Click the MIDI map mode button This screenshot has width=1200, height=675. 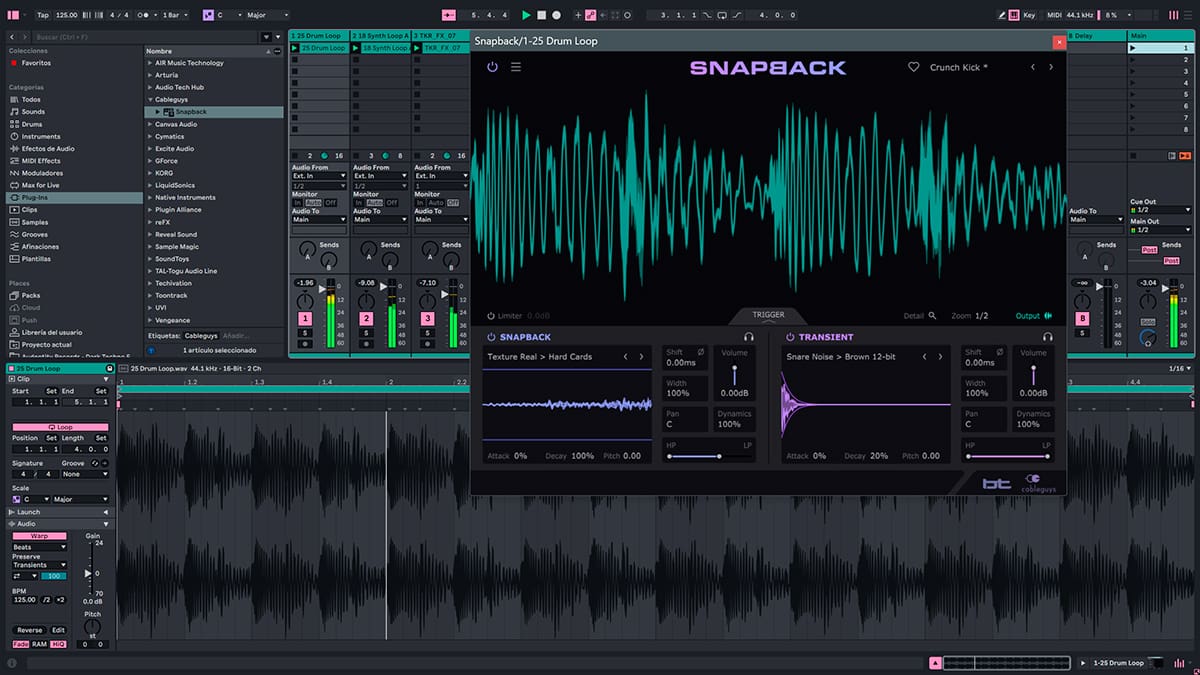pos(1053,15)
